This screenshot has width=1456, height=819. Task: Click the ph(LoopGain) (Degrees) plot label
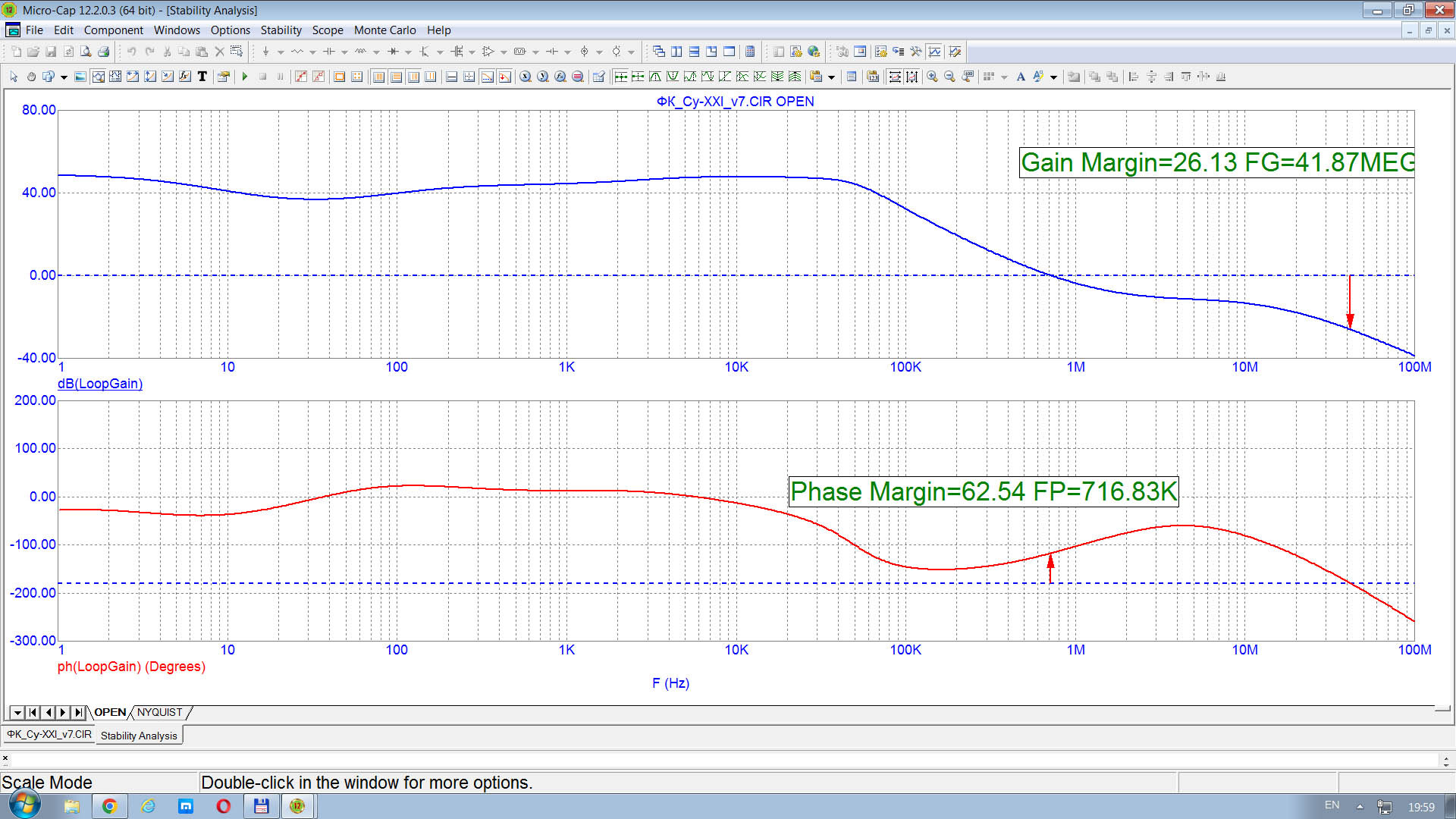pyautogui.click(x=131, y=667)
